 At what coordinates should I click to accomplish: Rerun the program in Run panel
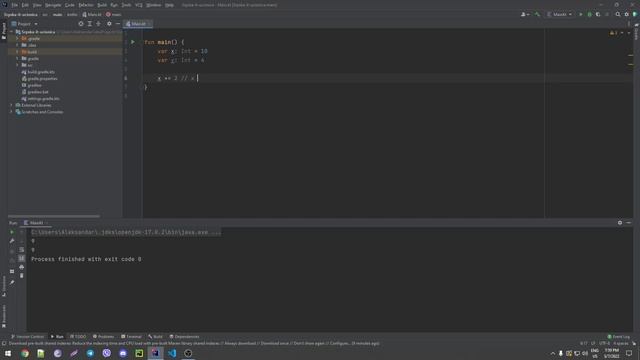12,232
